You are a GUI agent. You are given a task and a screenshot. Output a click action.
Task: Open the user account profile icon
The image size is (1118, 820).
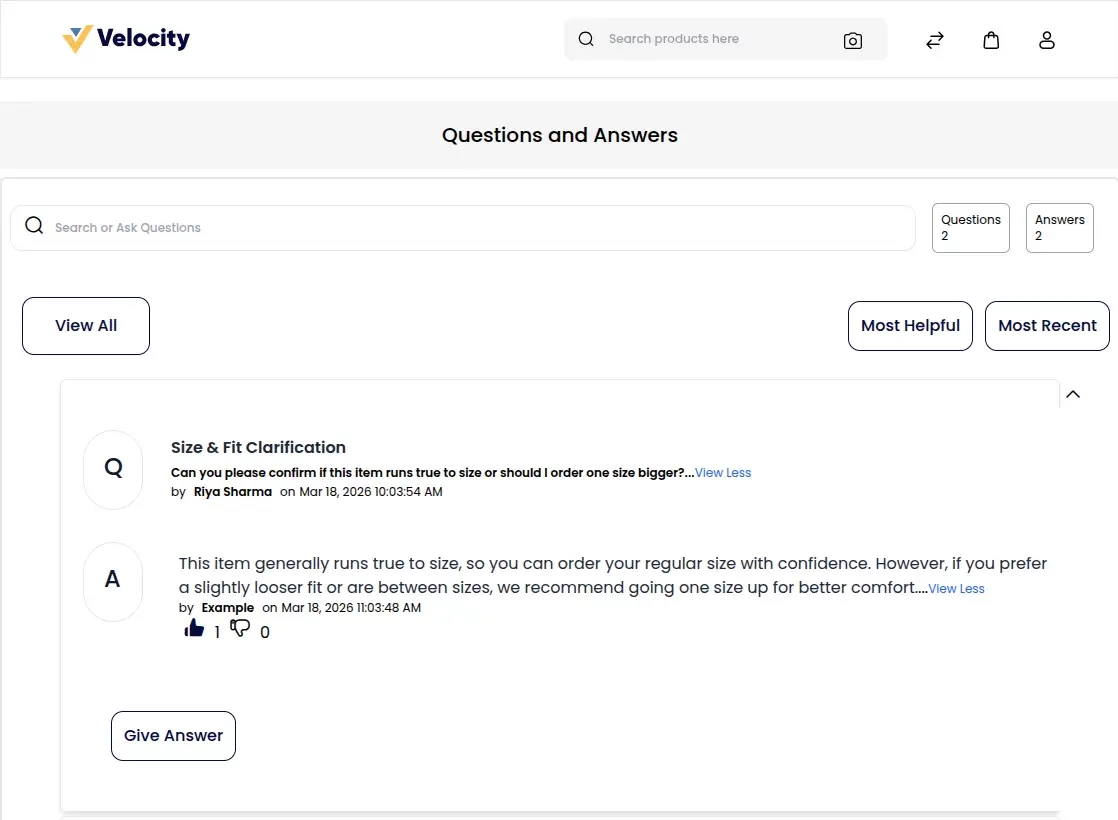1047,40
